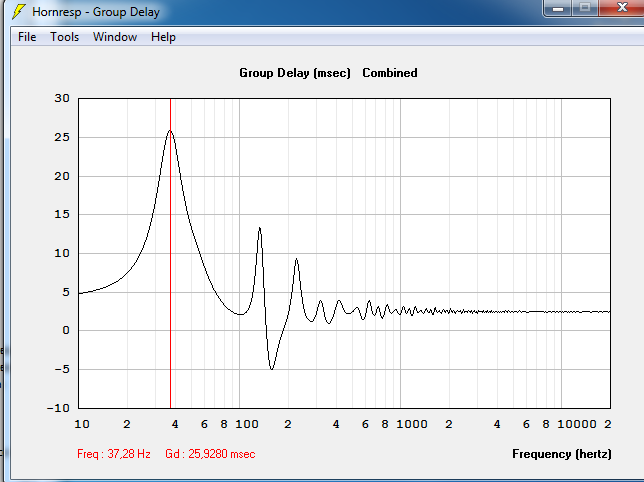
Task: Click the disabled maximize window button
Action: pyautogui.click(x=585, y=8)
